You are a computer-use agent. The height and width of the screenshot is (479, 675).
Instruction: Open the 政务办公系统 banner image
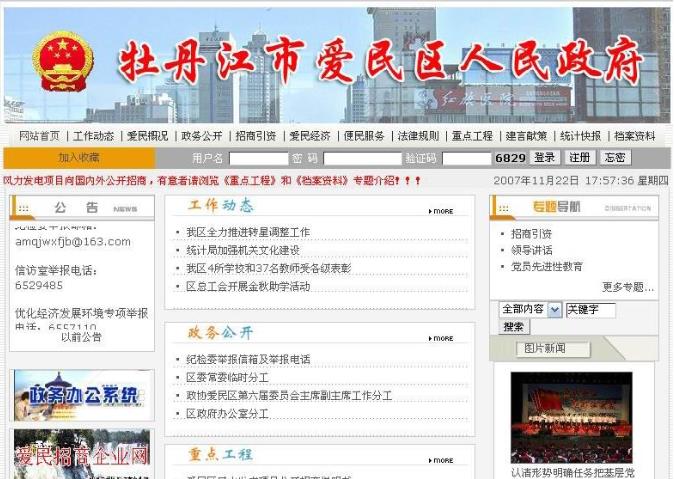pyautogui.click(x=83, y=395)
